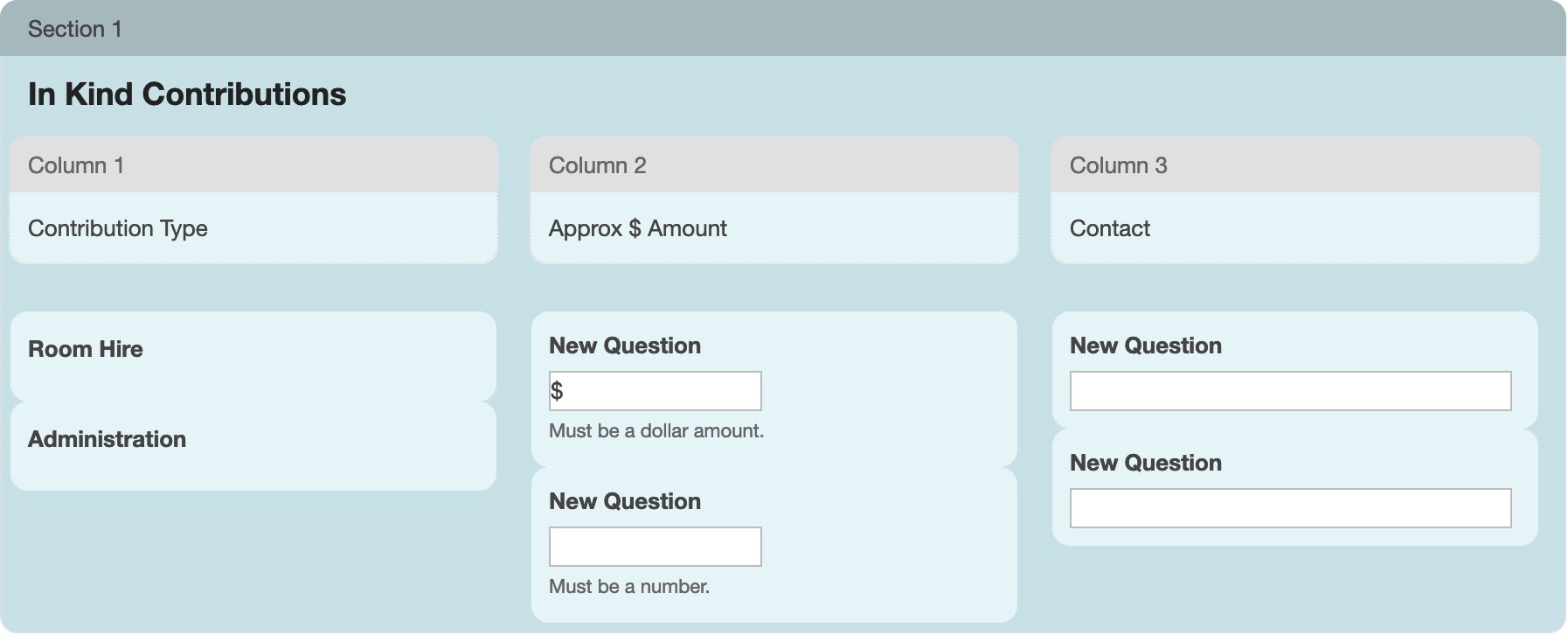1568x635 pixels.
Task: Click the 'Must be a number.' hint
Action: (x=628, y=587)
